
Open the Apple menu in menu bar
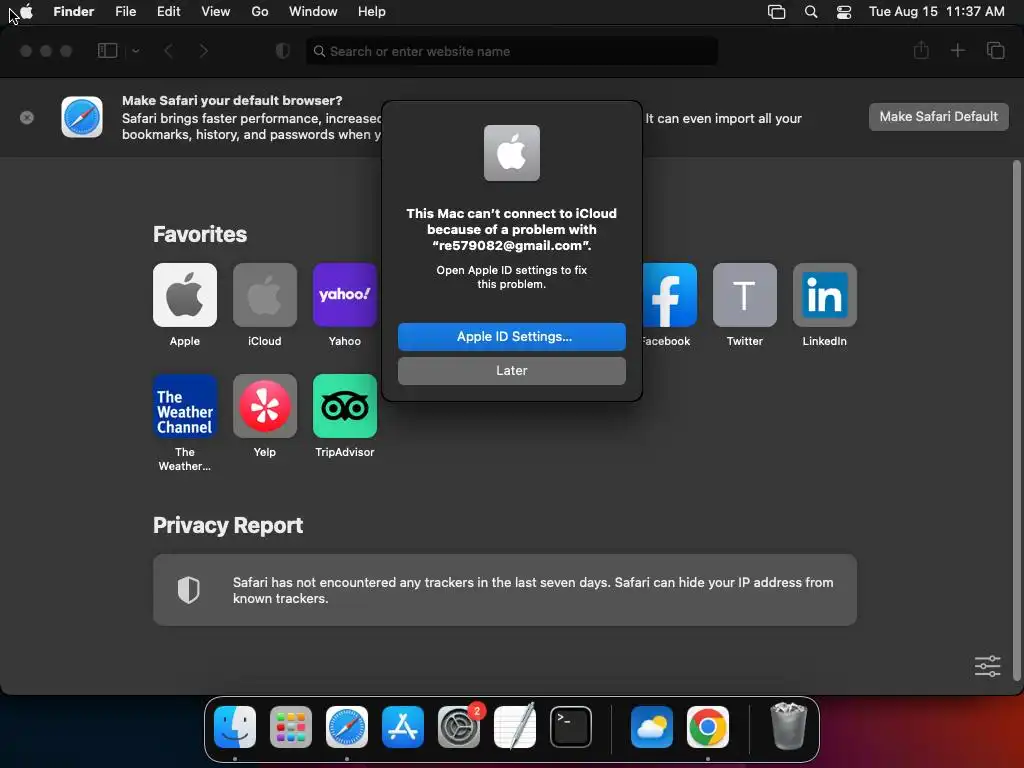(26, 12)
